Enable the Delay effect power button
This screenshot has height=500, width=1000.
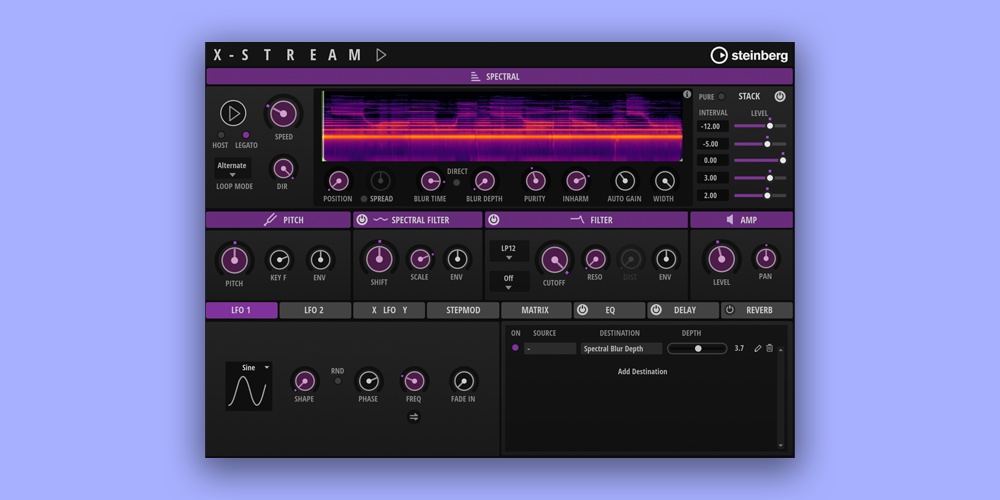click(x=656, y=310)
